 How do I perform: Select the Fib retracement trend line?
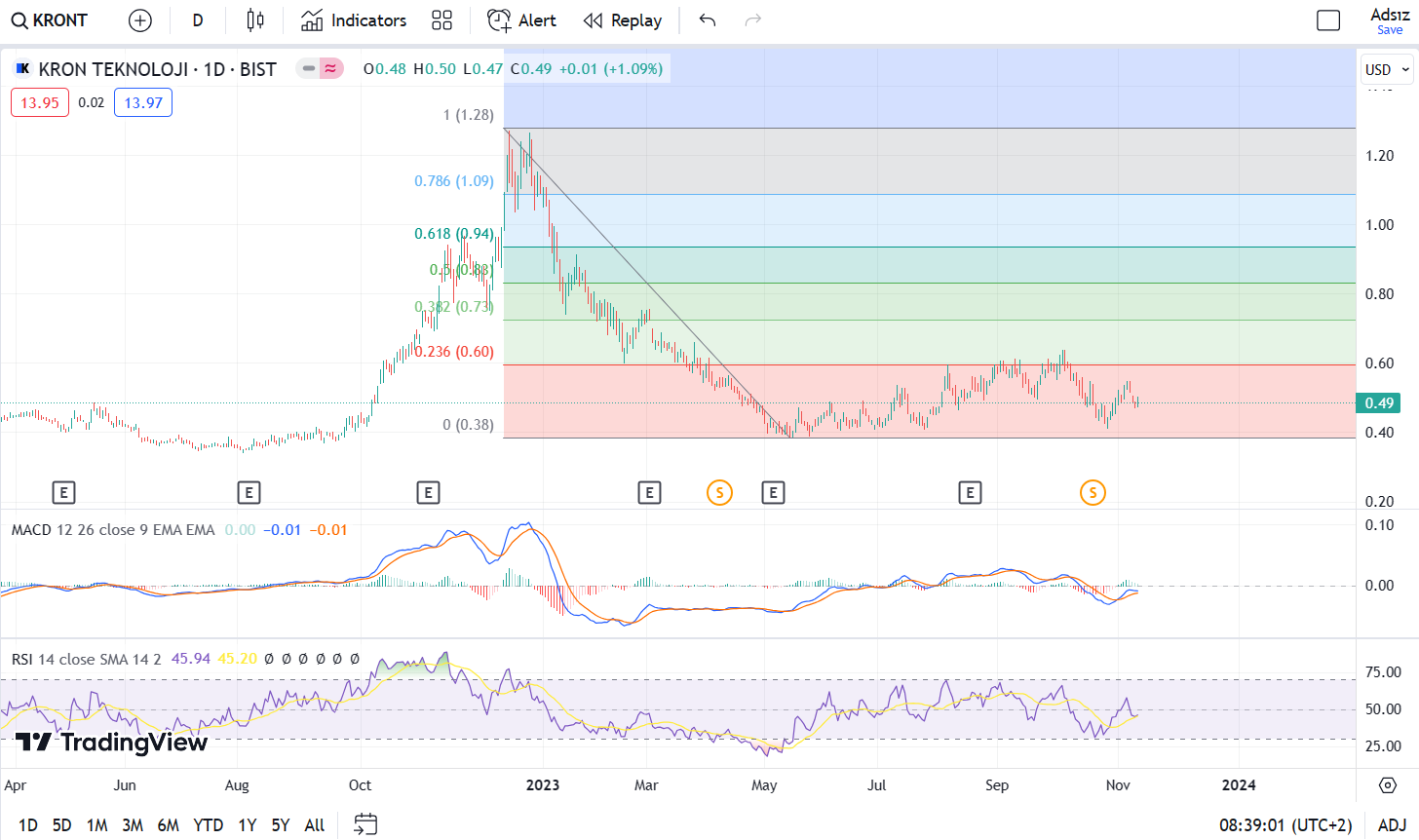point(648,283)
